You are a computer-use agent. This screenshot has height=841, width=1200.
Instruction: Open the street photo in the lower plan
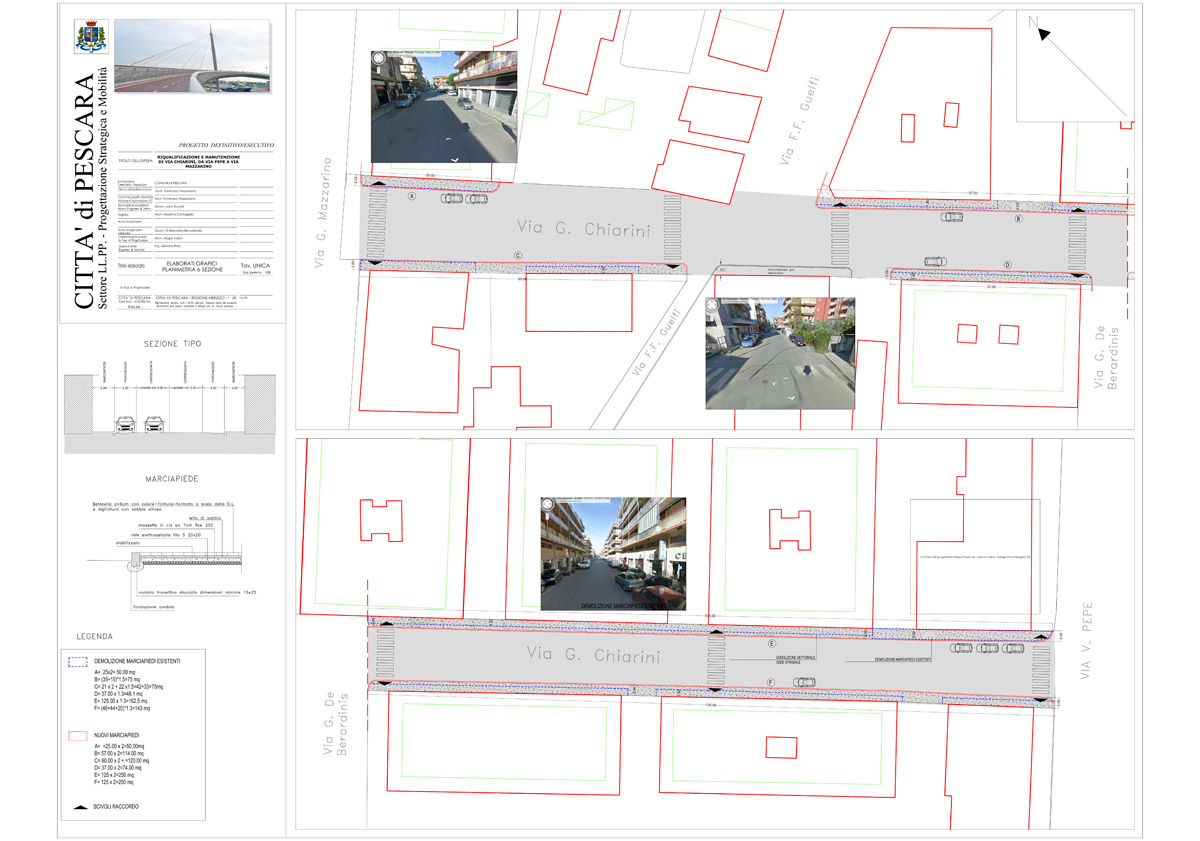coord(613,553)
